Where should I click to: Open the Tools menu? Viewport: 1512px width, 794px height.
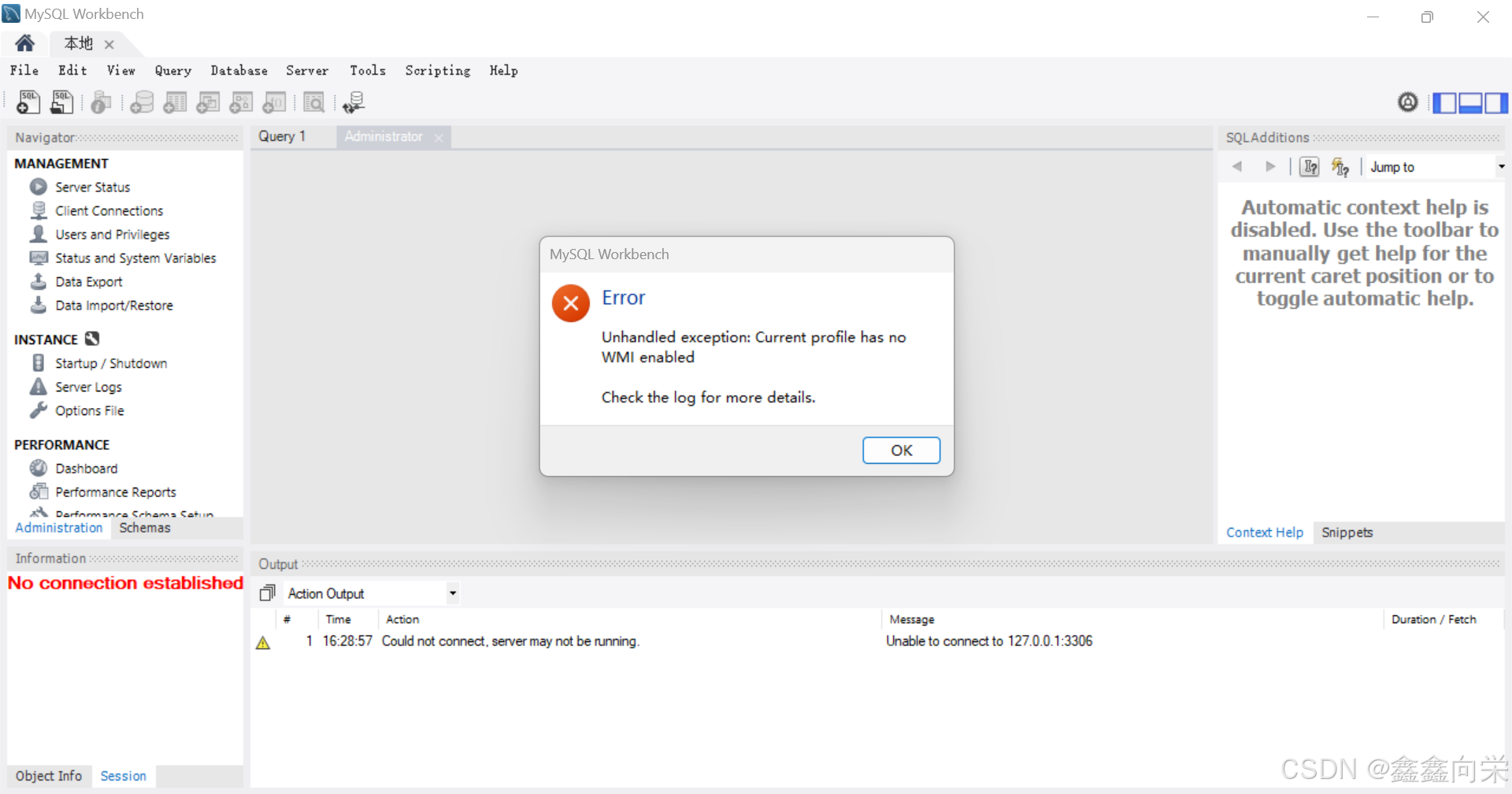click(x=368, y=71)
